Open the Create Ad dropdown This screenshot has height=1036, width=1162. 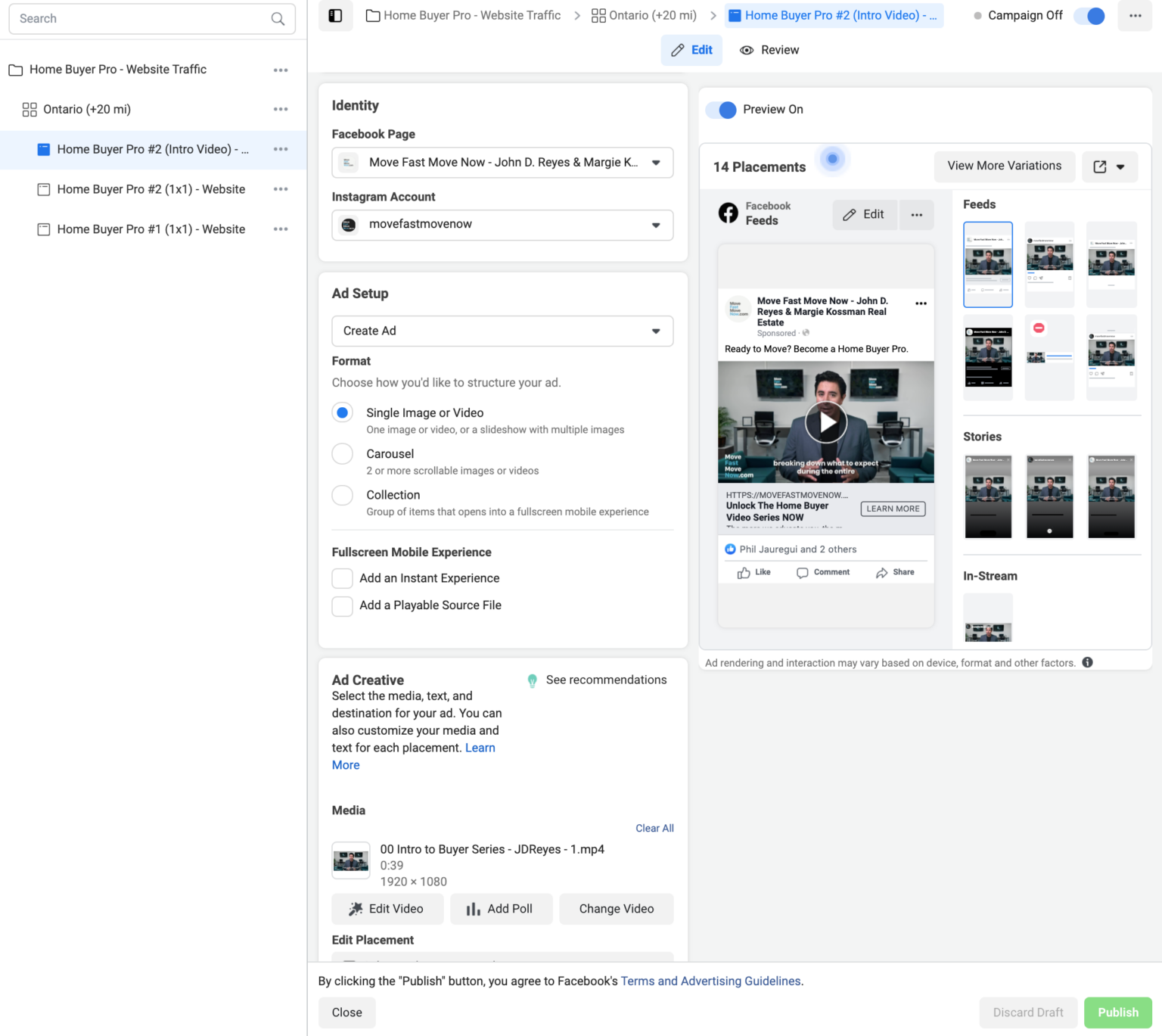502,331
